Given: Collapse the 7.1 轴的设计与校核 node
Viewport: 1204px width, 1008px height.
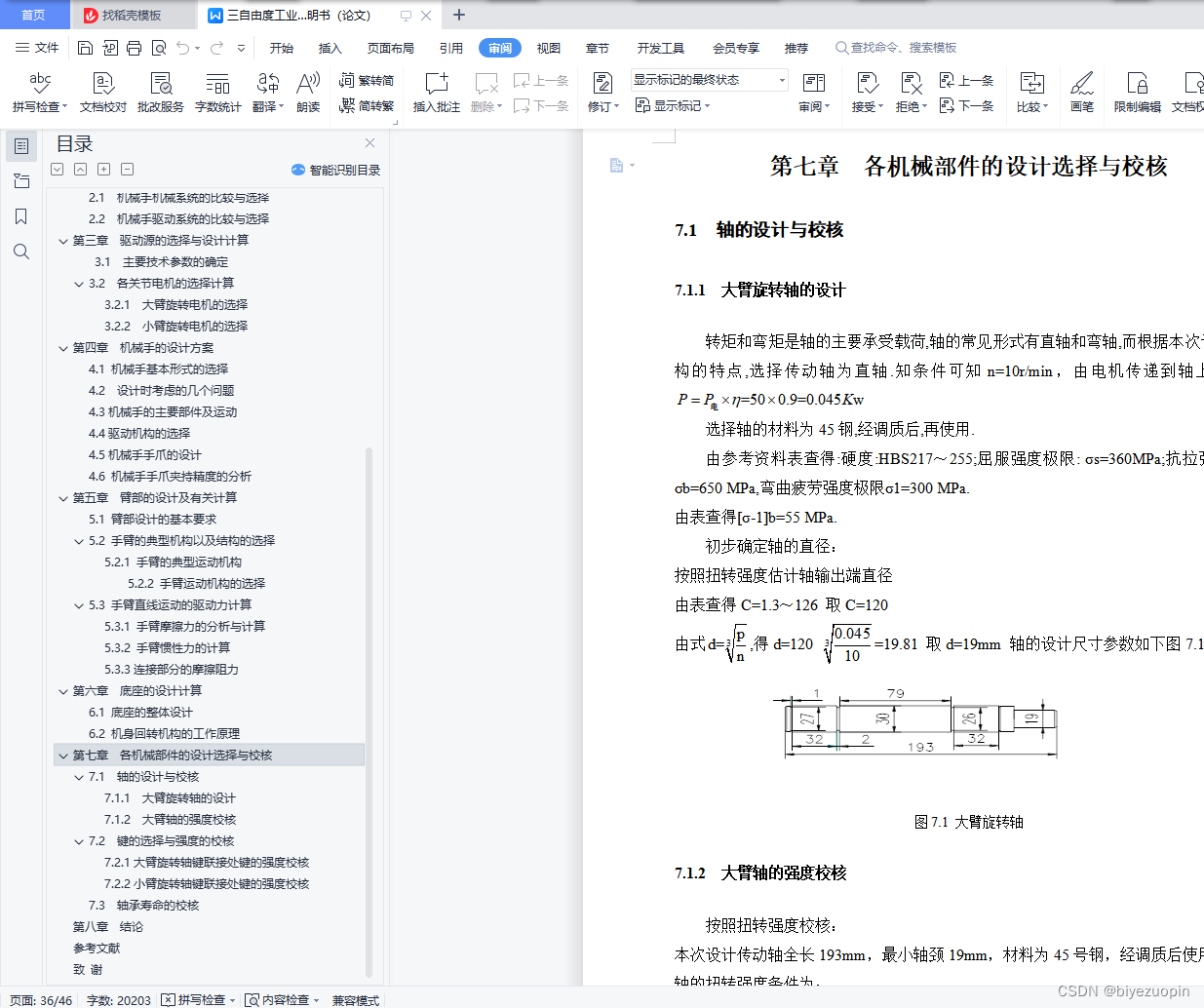Looking at the screenshot, I should click(x=79, y=777).
